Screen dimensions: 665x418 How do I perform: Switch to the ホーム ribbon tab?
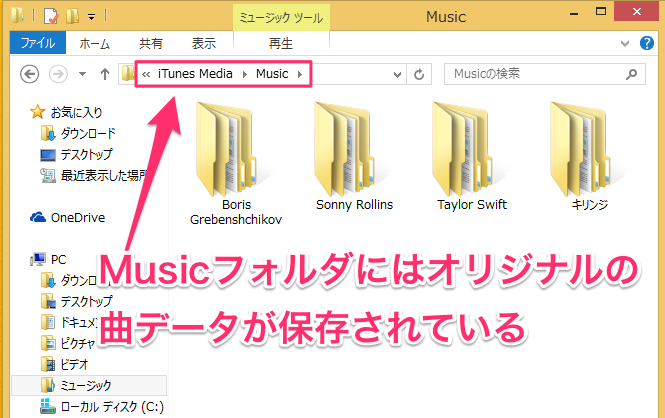[95, 43]
